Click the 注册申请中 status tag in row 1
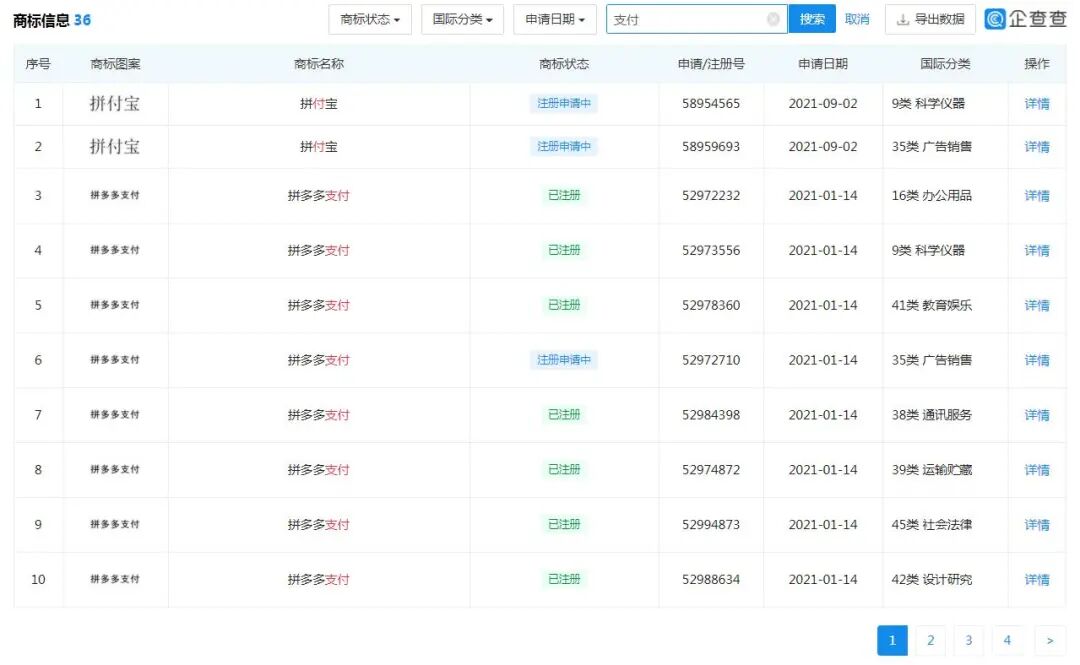The width and height of the screenshot is (1080, 665). click(565, 103)
